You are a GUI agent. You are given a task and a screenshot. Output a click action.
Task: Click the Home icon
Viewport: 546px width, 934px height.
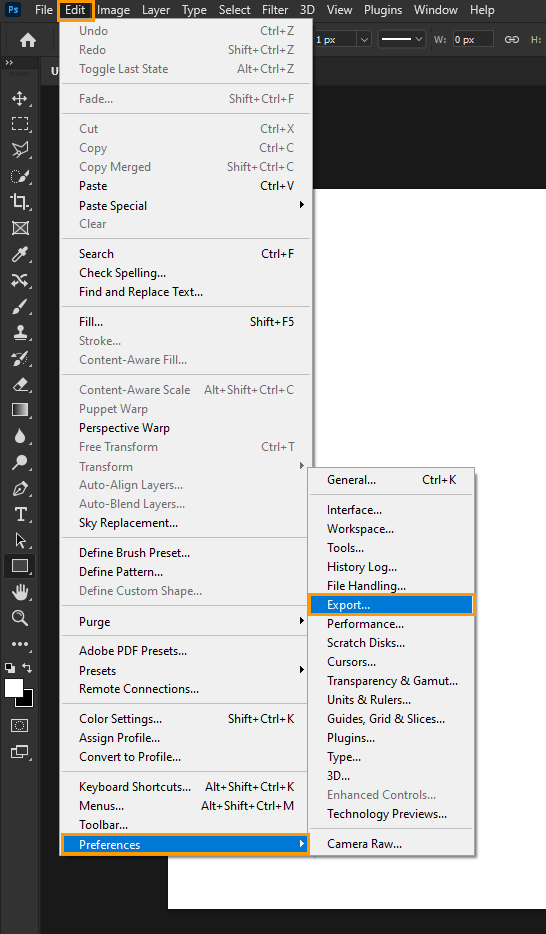[x=27, y=40]
